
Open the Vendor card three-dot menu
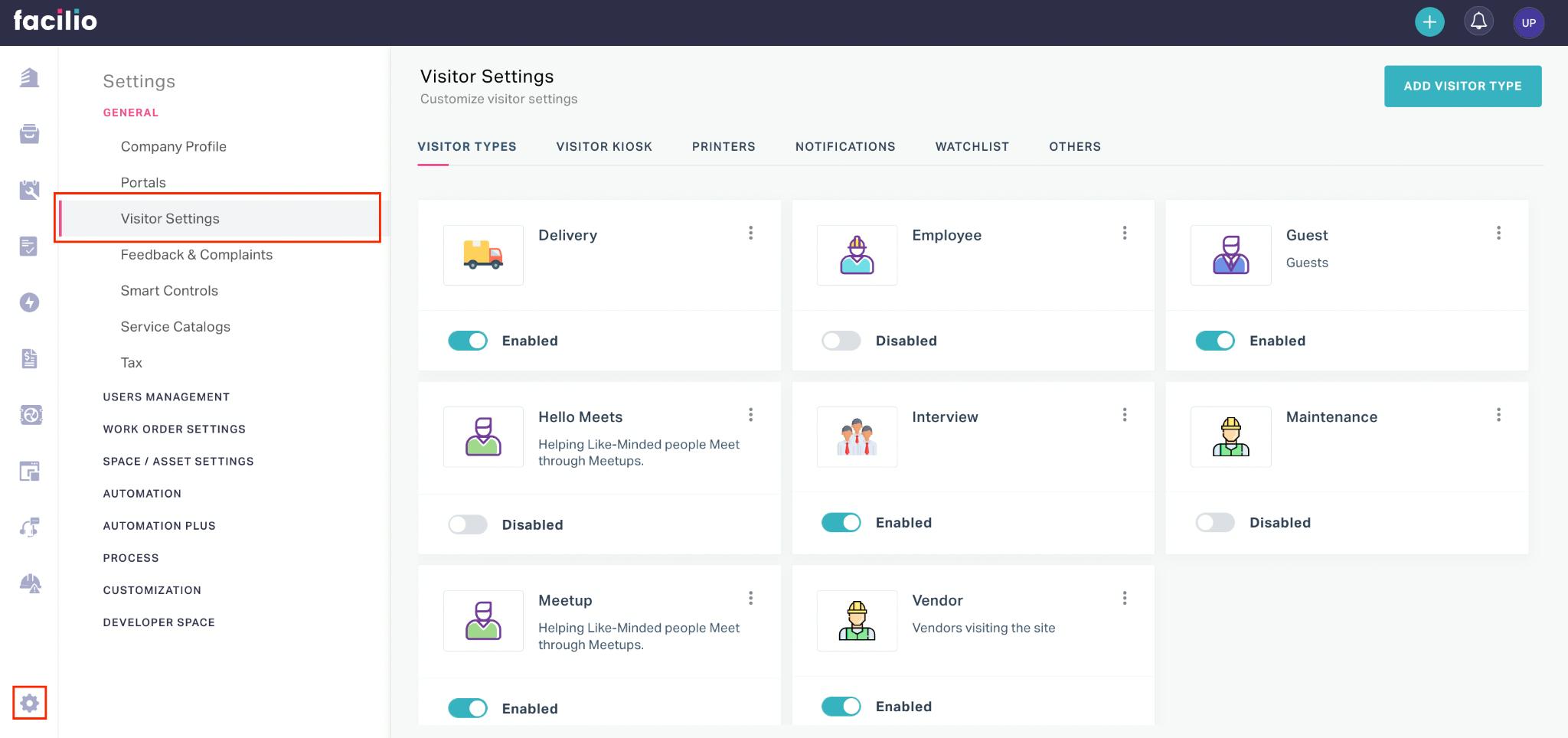[x=1124, y=598]
